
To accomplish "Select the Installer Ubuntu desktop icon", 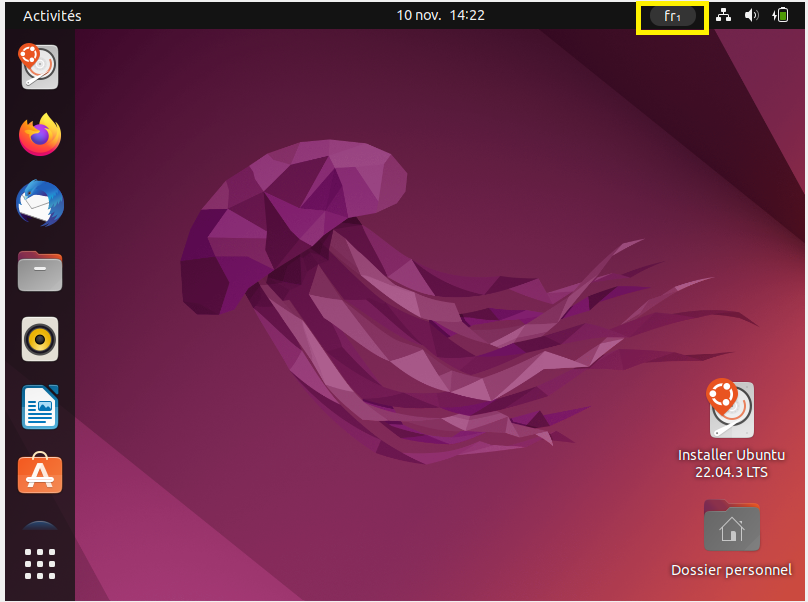I will coord(731,409).
